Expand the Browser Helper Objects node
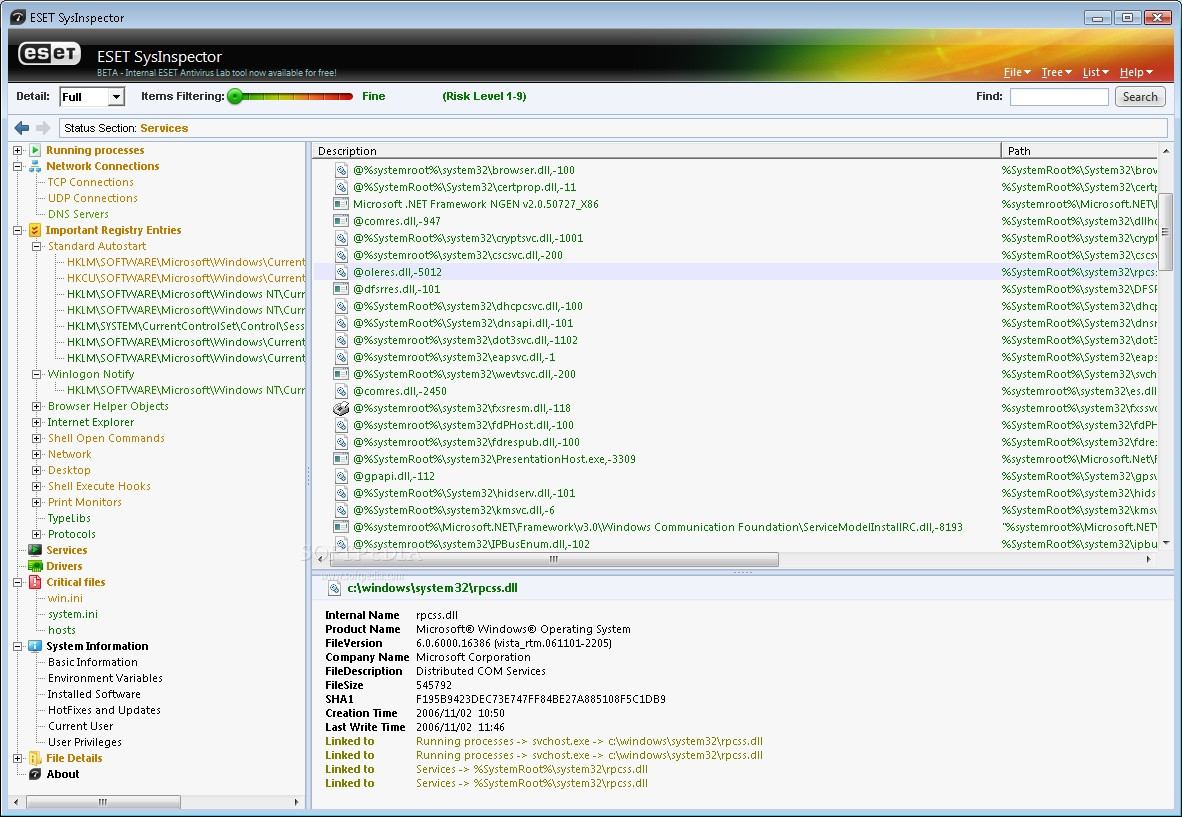Image resolution: width=1182 pixels, height=817 pixels. [x=36, y=406]
